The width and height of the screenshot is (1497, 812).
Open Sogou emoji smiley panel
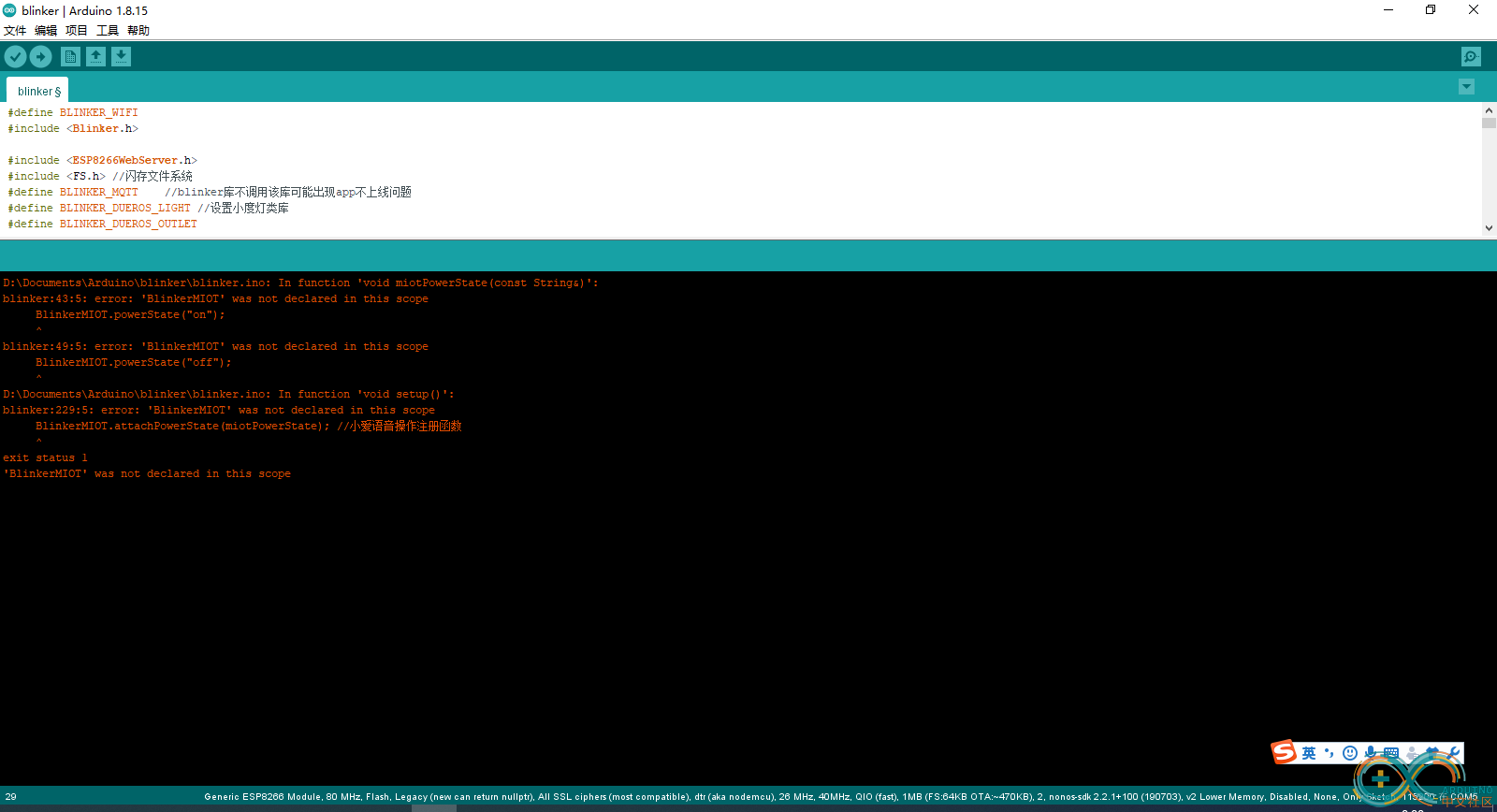pos(1349,753)
